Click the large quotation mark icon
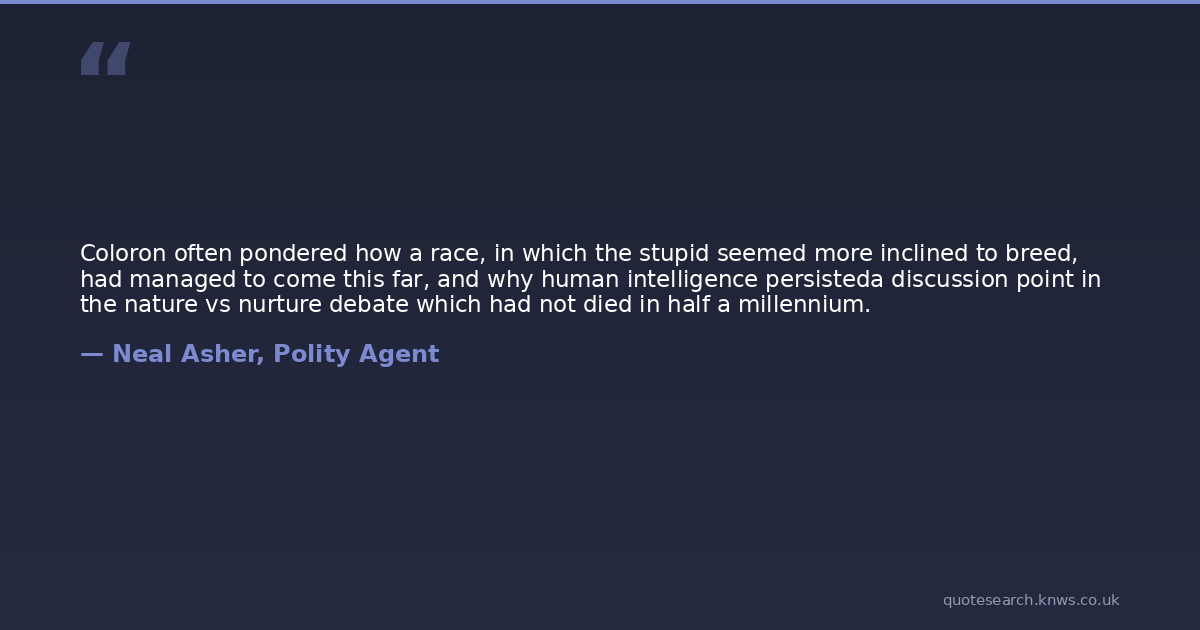1200x630 pixels. [x=105, y=59]
